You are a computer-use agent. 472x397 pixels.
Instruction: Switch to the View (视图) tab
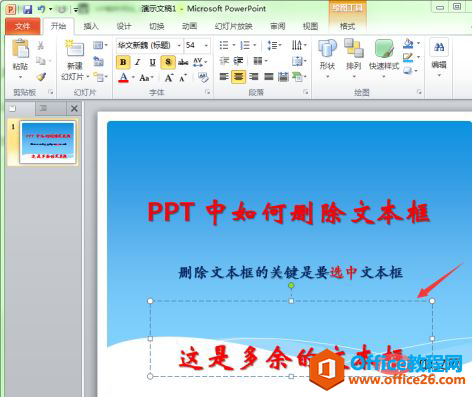click(310, 26)
